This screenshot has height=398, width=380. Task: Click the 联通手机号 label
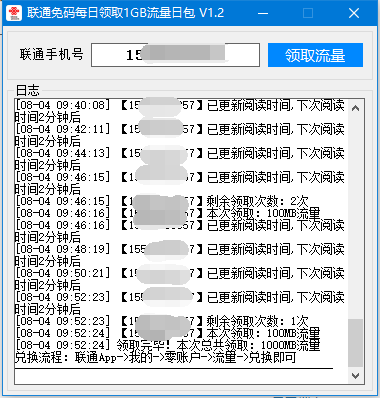tap(51, 54)
